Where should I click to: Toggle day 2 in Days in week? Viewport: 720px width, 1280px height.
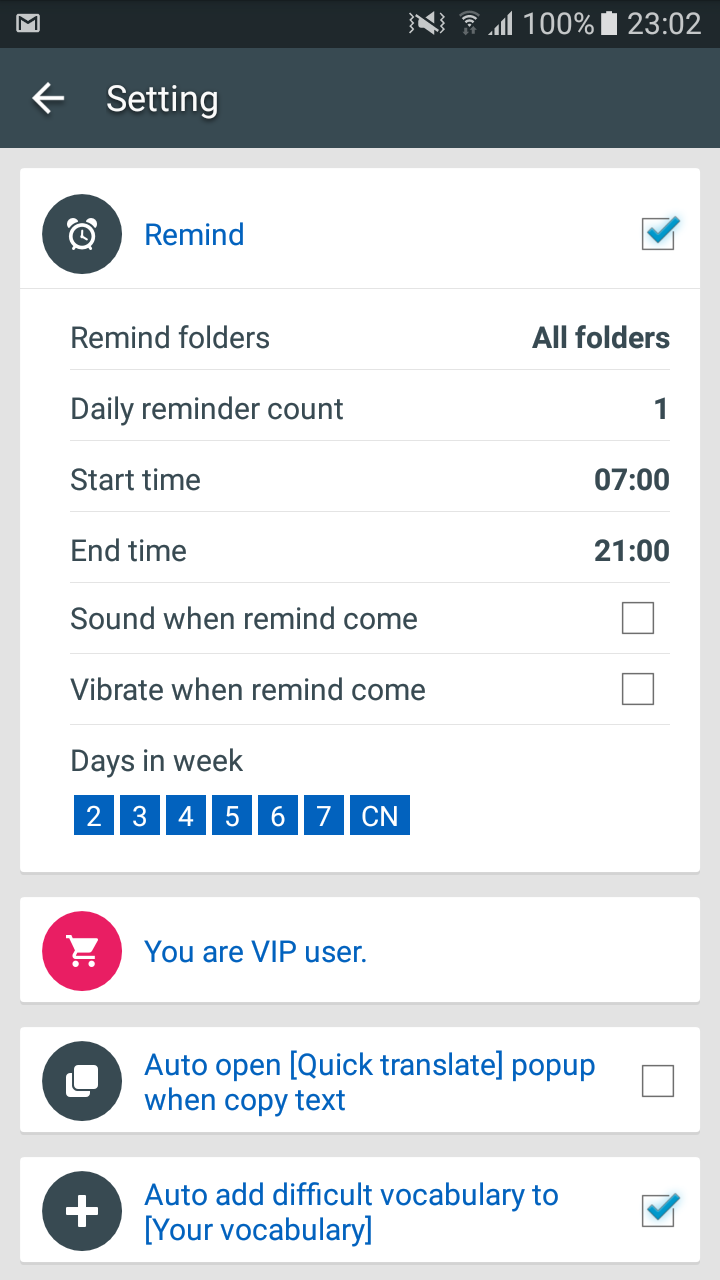[94, 816]
